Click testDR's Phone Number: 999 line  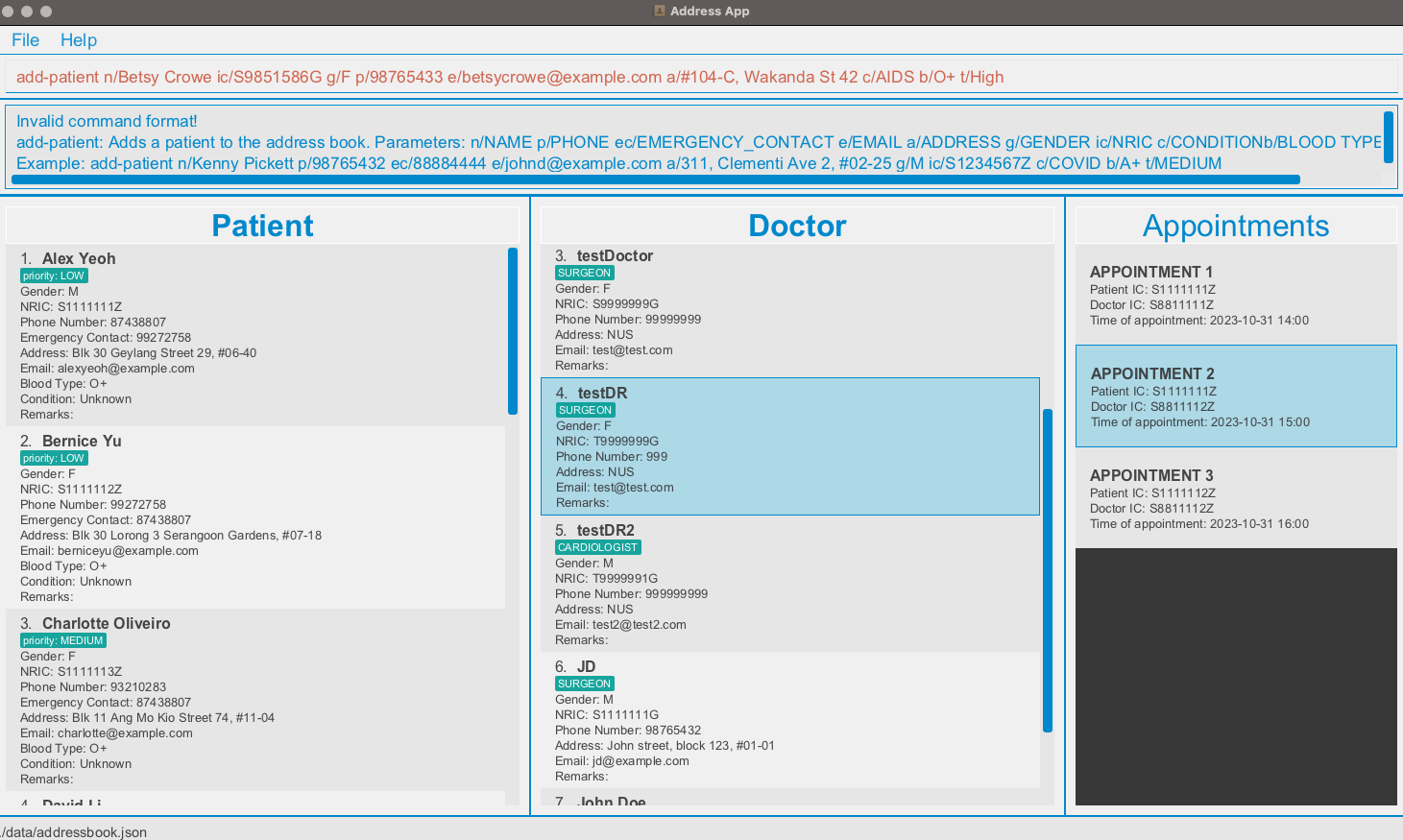[x=612, y=457]
